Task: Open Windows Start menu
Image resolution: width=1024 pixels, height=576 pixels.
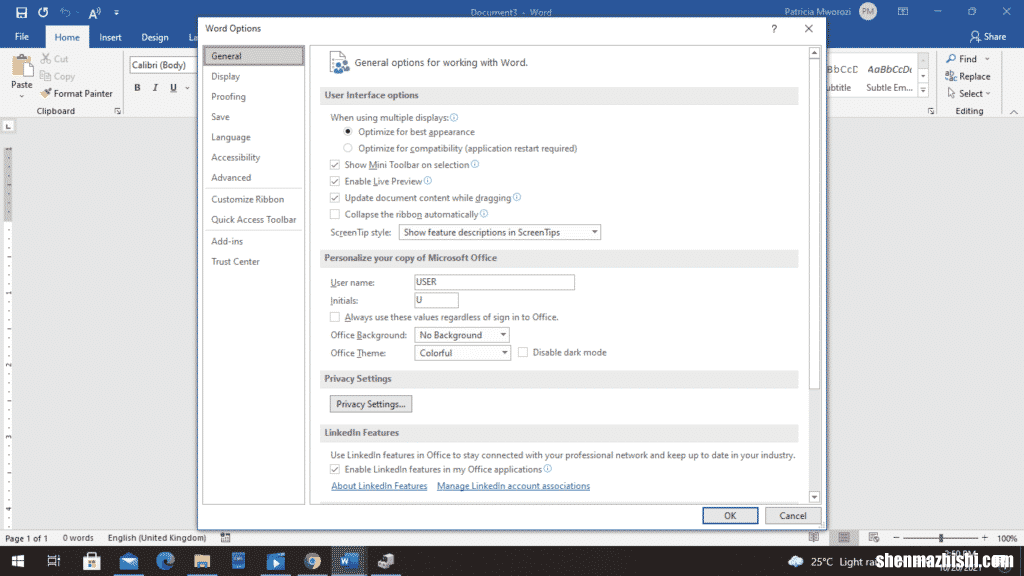Action: click(18, 561)
